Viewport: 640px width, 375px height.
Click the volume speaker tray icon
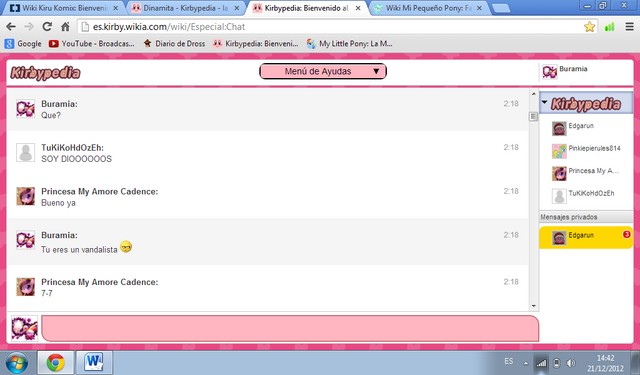point(571,363)
